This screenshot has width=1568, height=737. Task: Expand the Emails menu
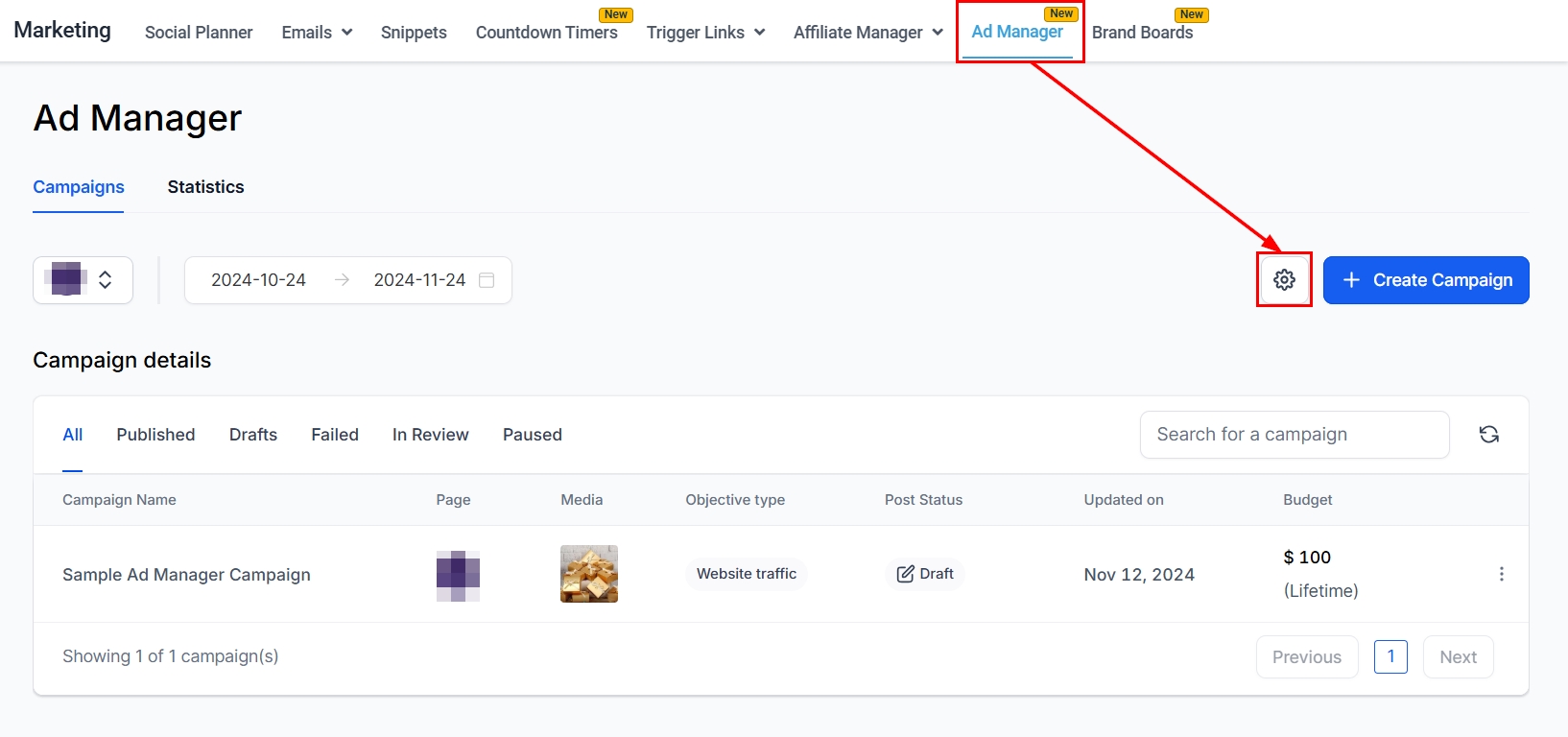(317, 33)
